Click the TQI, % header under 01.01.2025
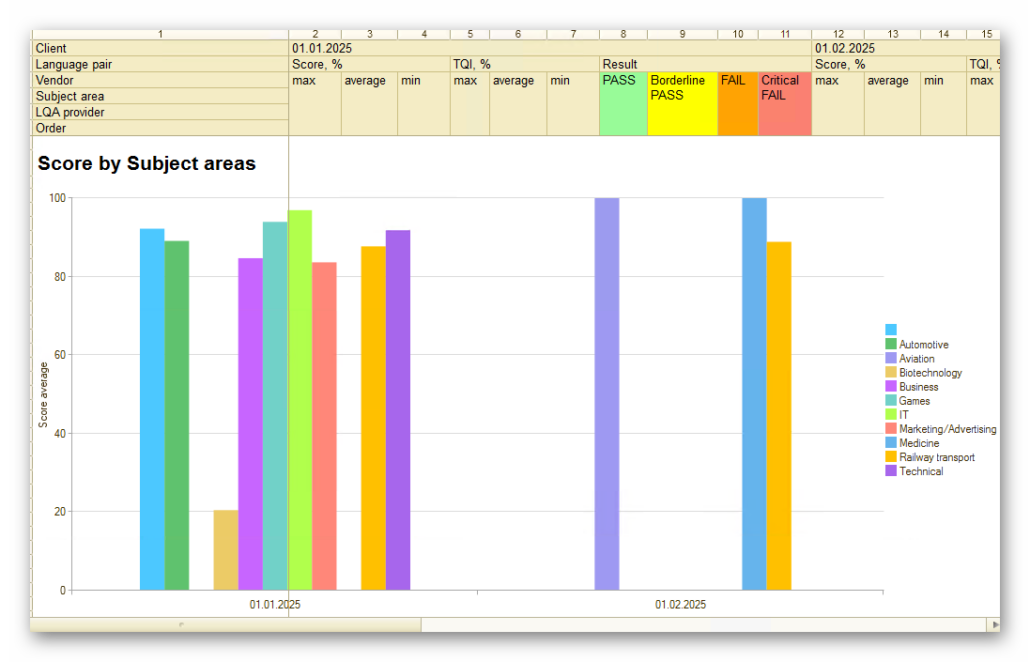Viewport: 1030px width, 662px height. pyautogui.click(x=472, y=64)
